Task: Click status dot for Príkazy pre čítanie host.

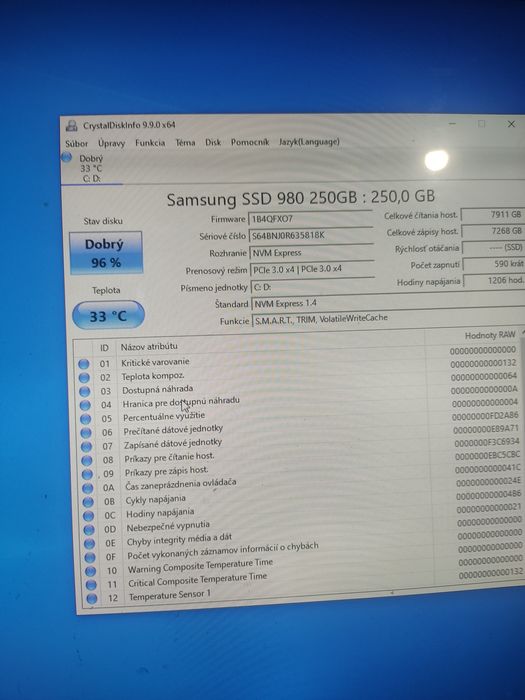Action: pos(87,461)
